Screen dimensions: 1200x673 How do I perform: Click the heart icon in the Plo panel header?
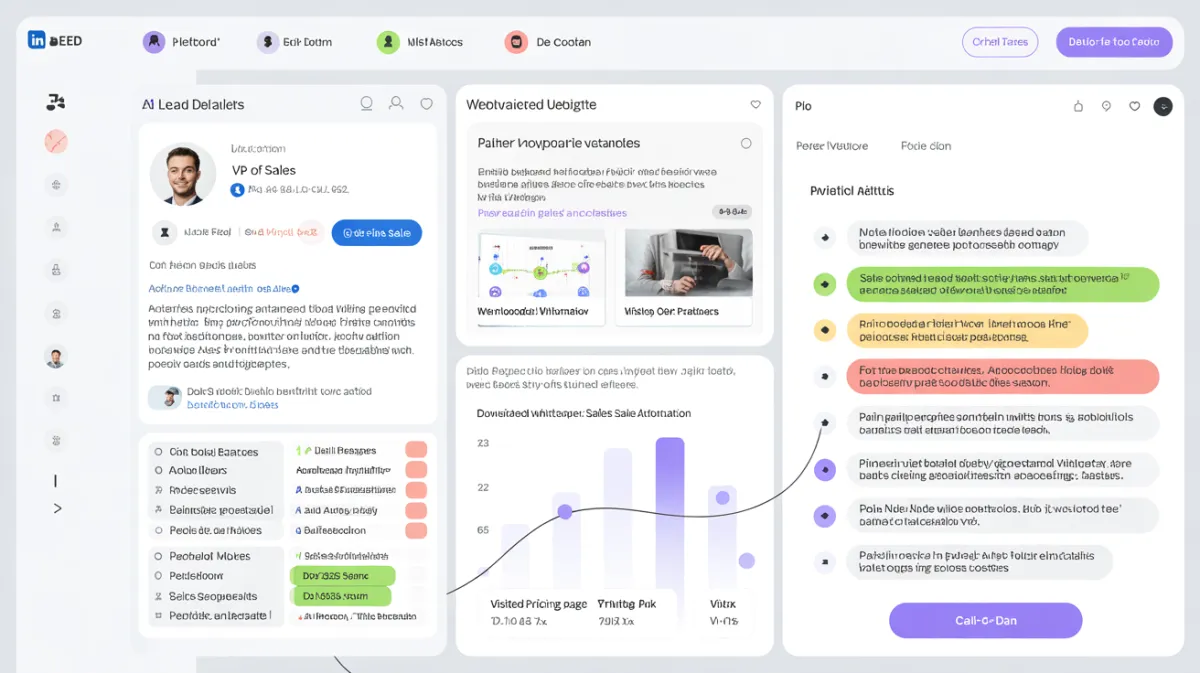(1134, 106)
